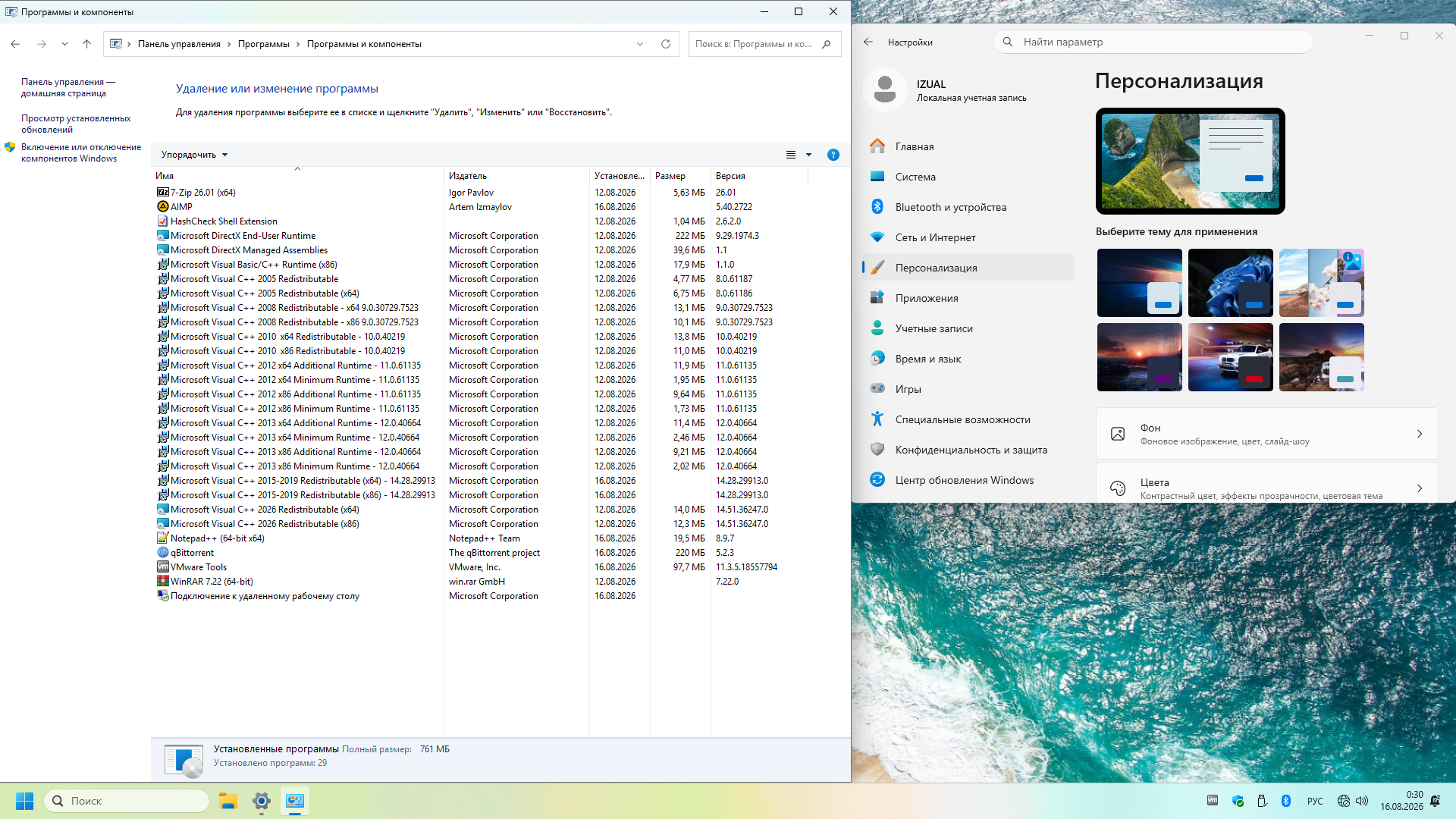This screenshot has height=819, width=1456.
Task: Open Bluetooth и устройства settings
Action: tap(968, 207)
